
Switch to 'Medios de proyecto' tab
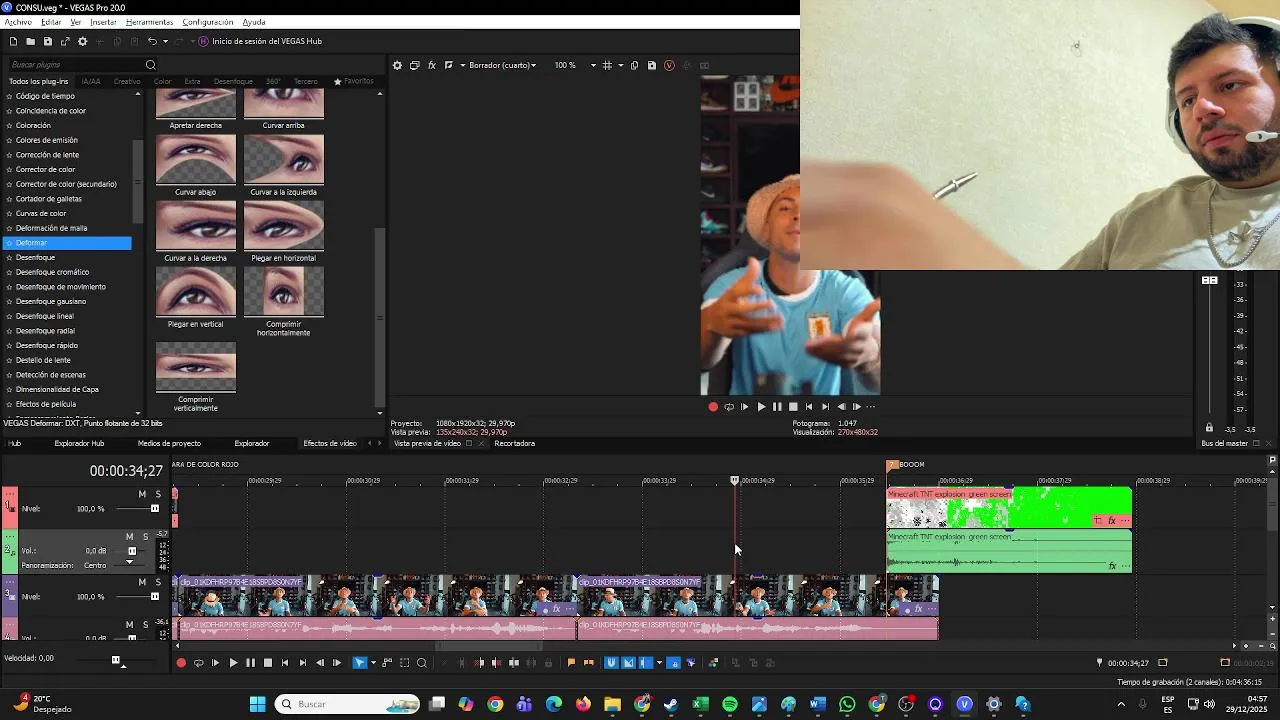[169, 443]
